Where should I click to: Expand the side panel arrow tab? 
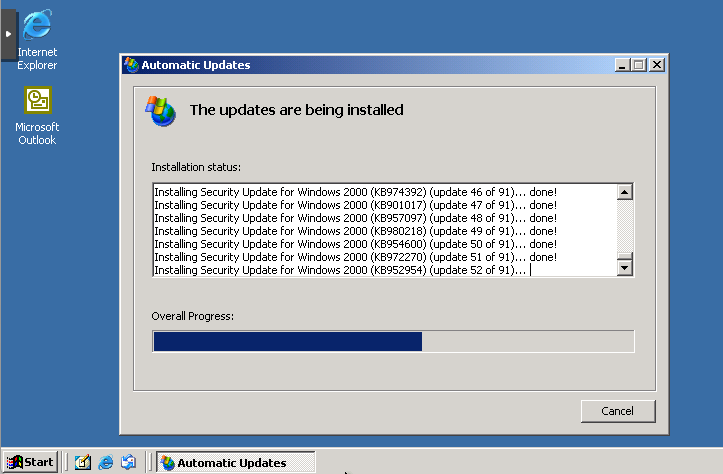pyautogui.click(x=8, y=35)
